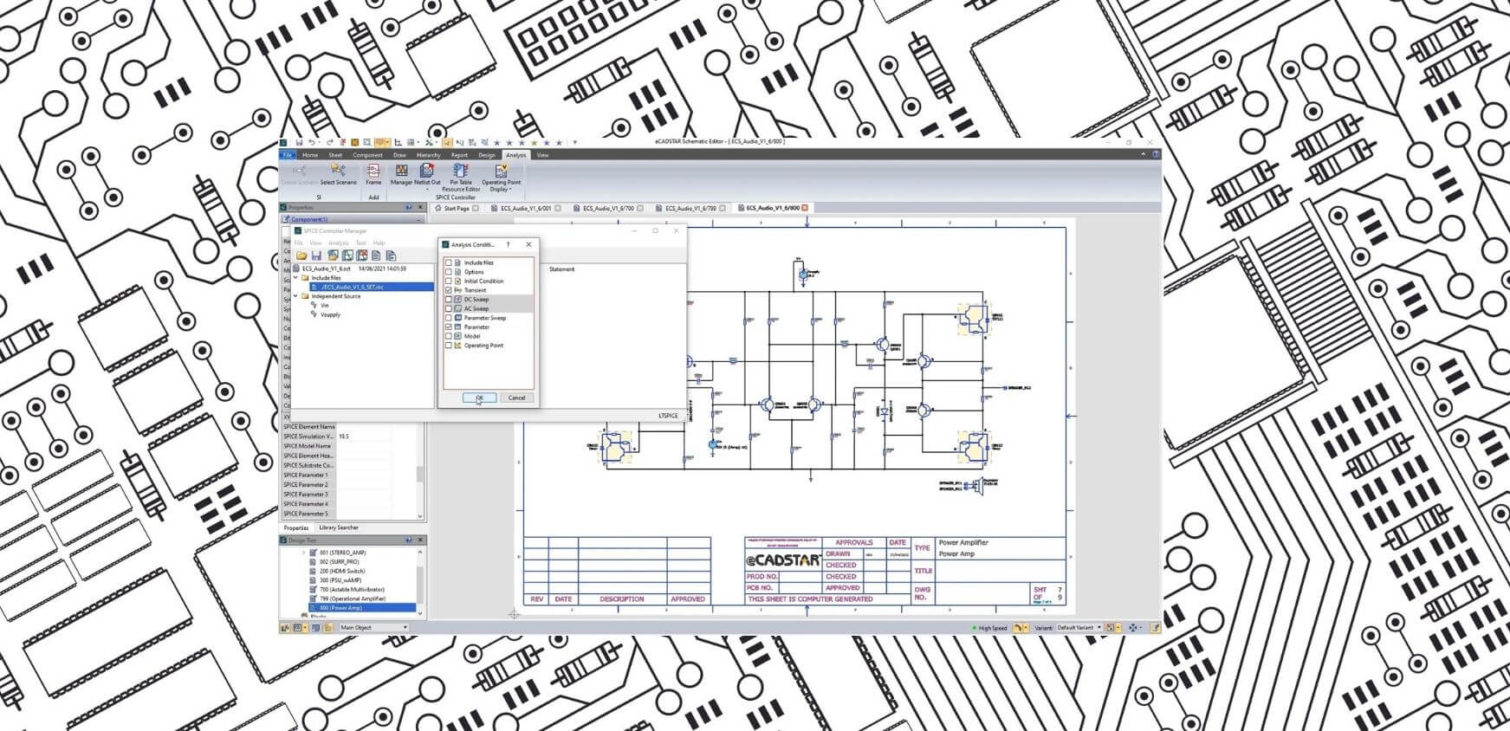The image size is (1510, 731).
Task: Click the open folder icon in SPICE Controller Manager
Action: click(x=301, y=255)
